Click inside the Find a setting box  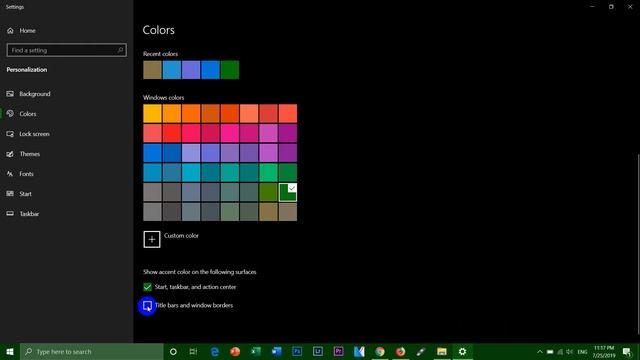point(67,50)
